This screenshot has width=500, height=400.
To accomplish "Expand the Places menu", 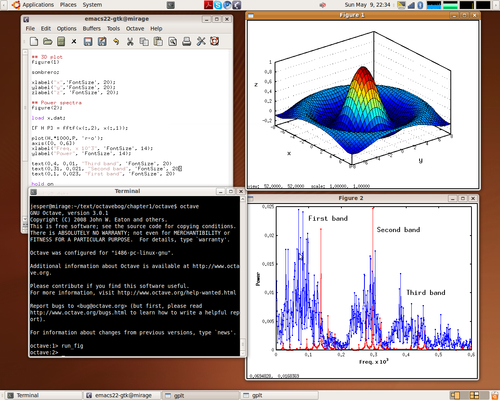I will point(68,5).
